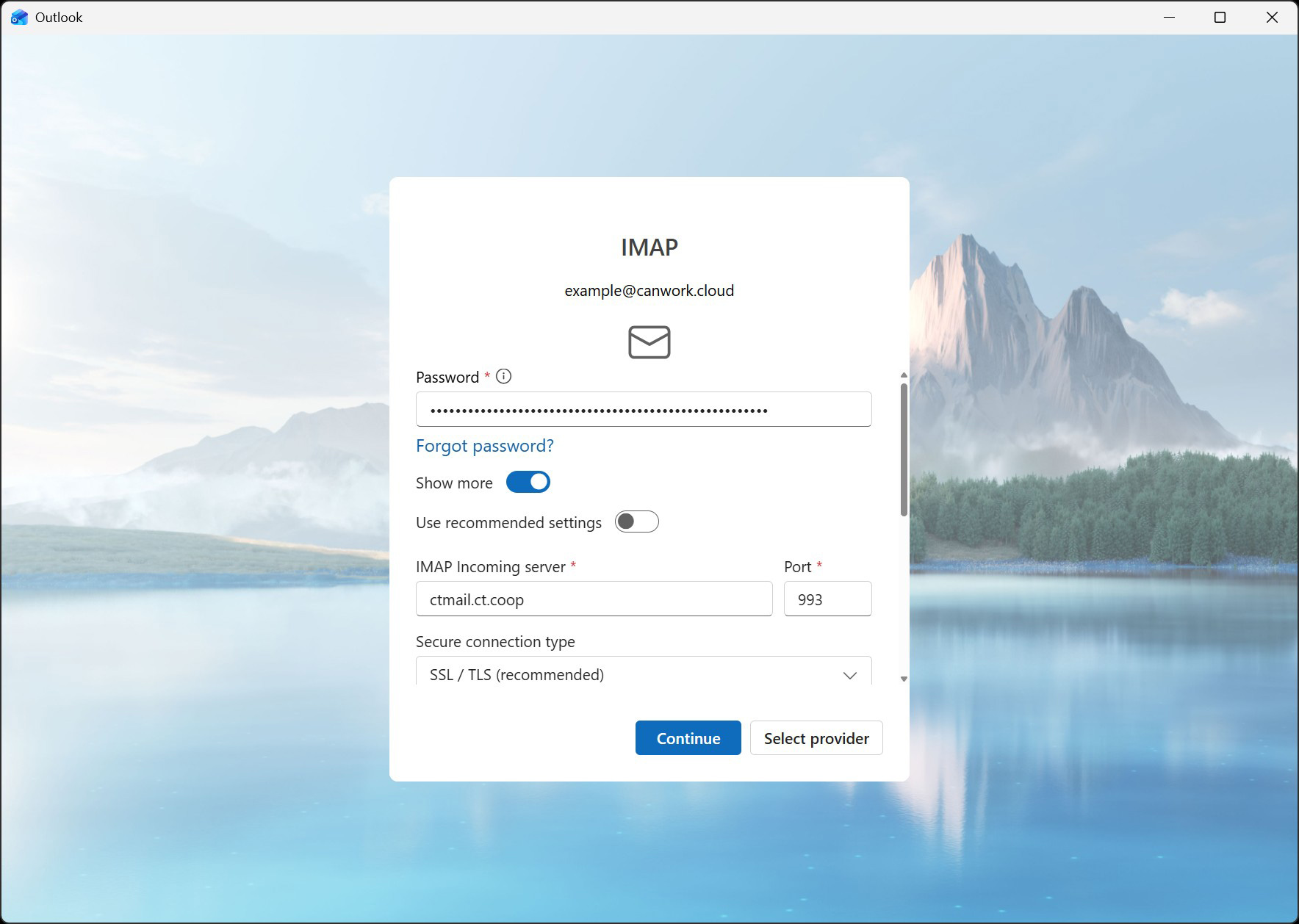Focus the Password input field
The width and height of the screenshot is (1299, 924).
643,410
